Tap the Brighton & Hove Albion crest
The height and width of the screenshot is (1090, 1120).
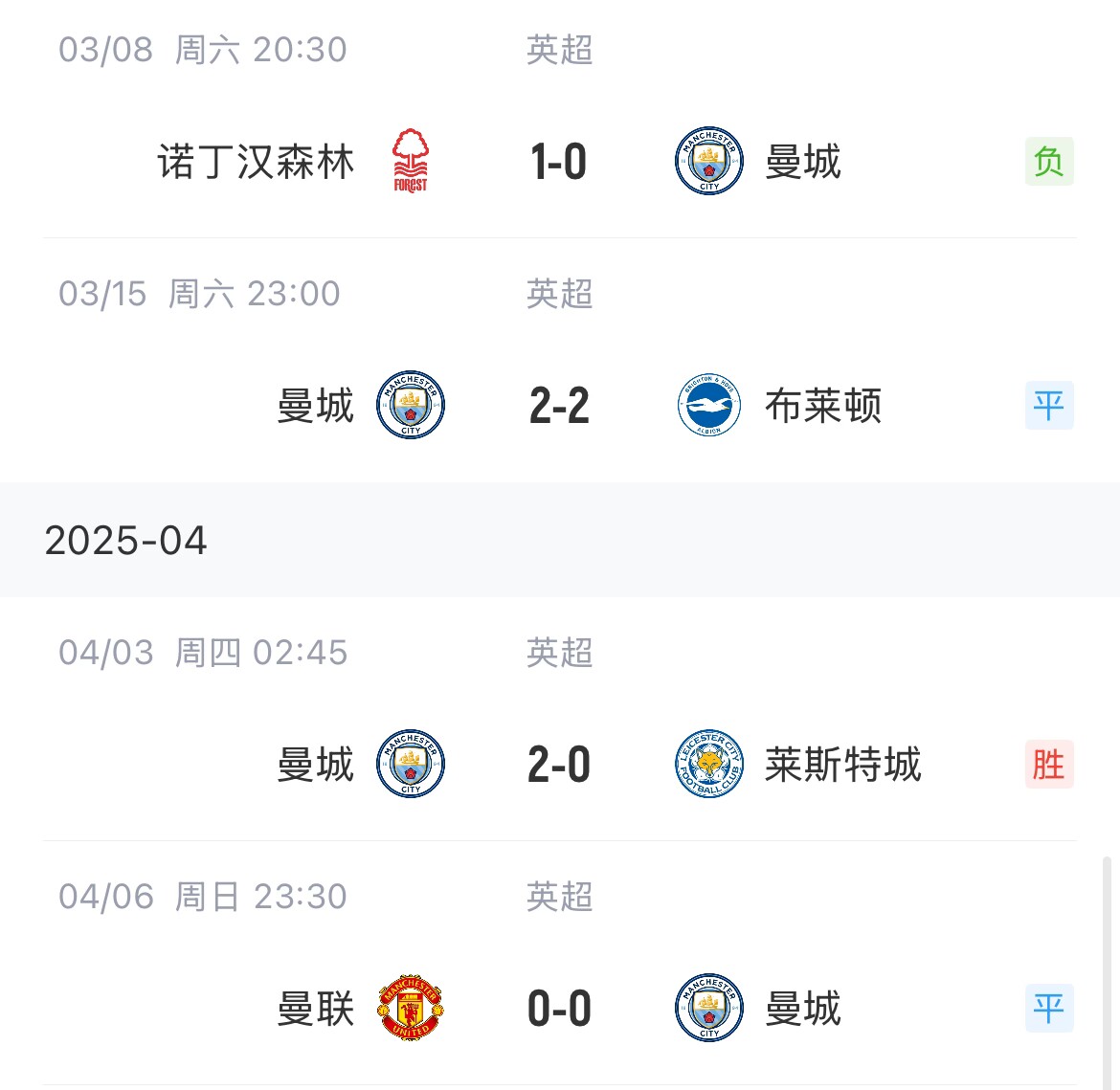708,405
